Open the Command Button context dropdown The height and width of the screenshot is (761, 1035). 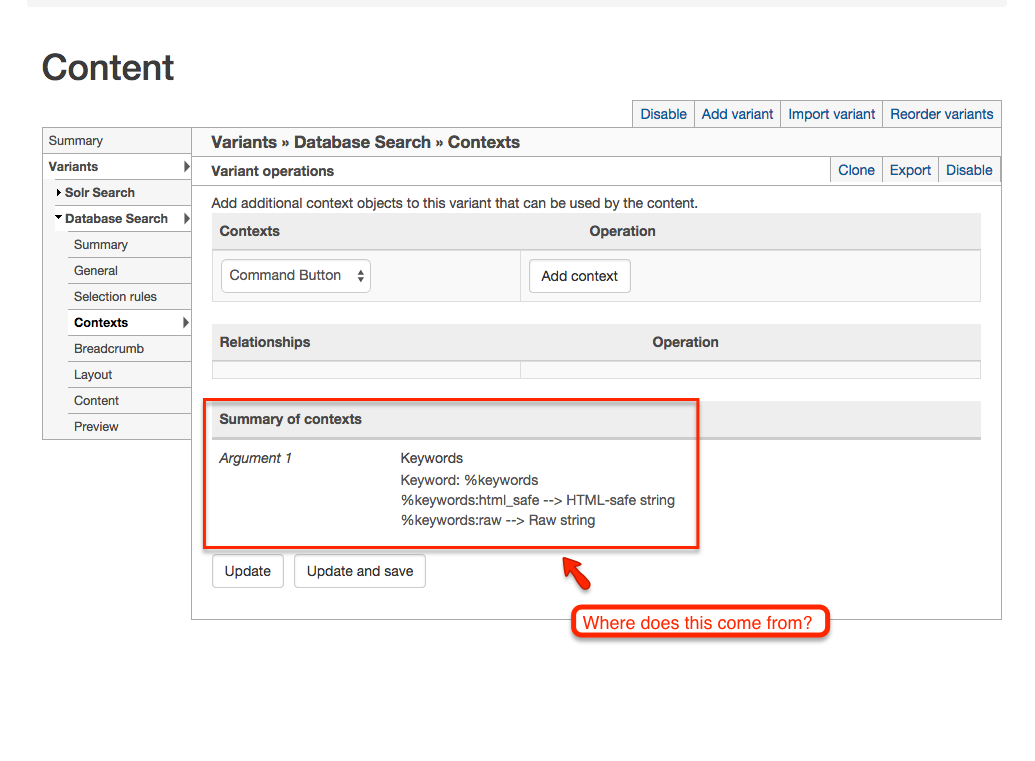point(295,275)
